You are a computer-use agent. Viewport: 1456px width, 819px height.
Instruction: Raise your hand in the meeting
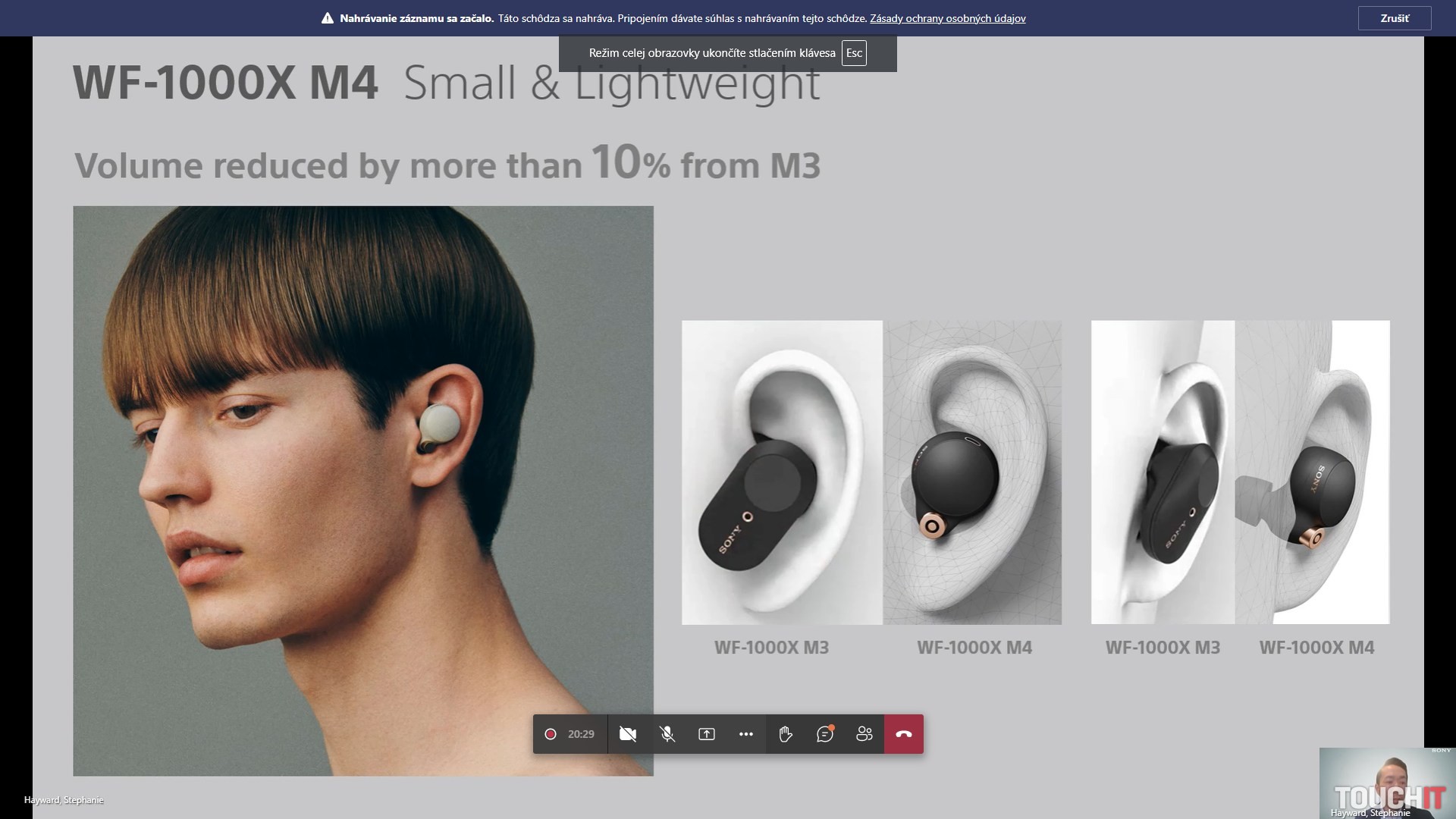click(786, 734)
